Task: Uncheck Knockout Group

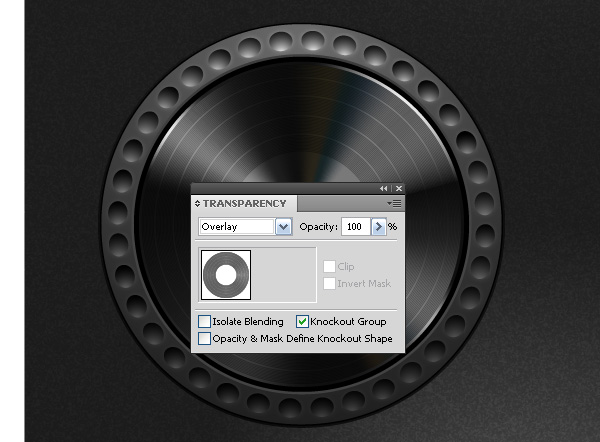Action: coord(302,321)
